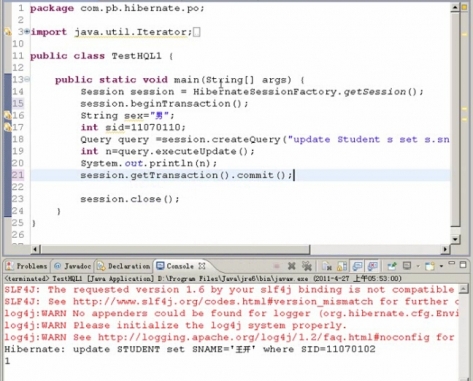The height and width of the screenshot is (381, 473).
Task: Toggle Show Console on standard error change
Action: pos(372,266)
